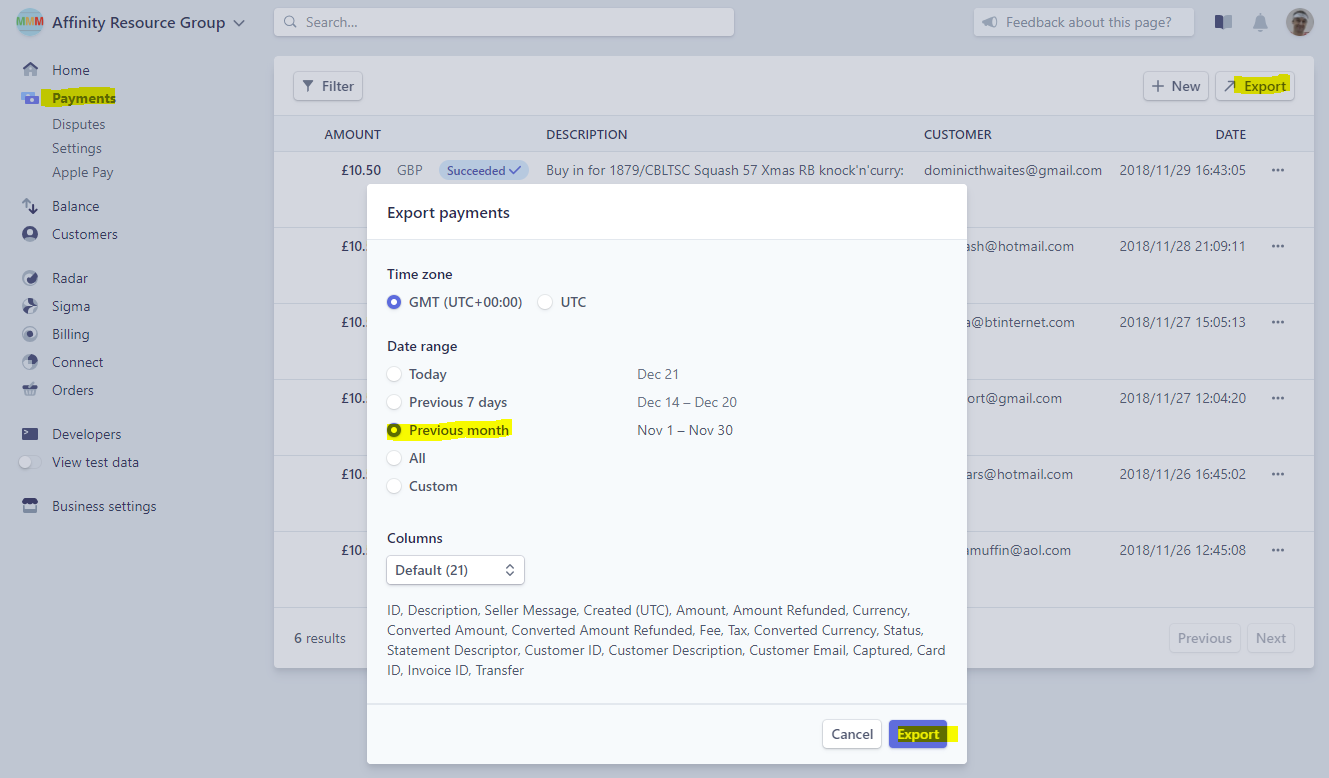Click the Affinity Resource Group logo
This screenshot has width=1329, height=778.
(30, 22)
